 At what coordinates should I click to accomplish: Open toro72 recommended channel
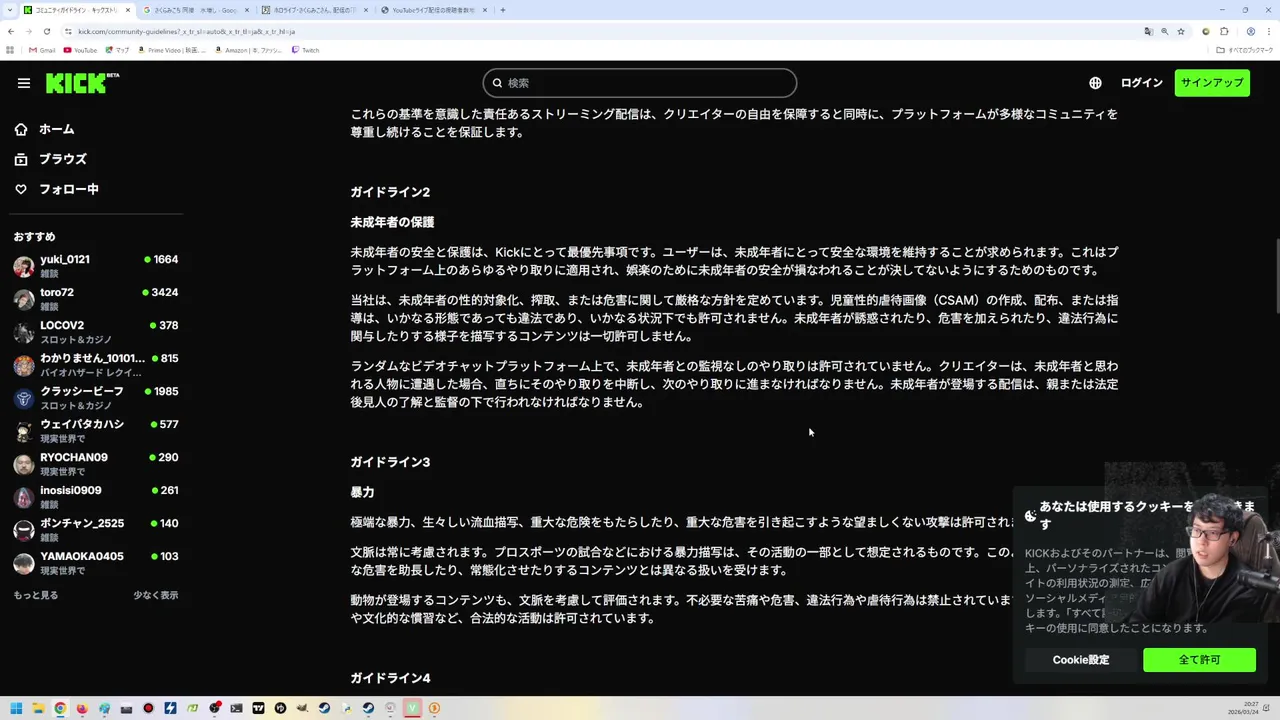[x=95, y=299]
